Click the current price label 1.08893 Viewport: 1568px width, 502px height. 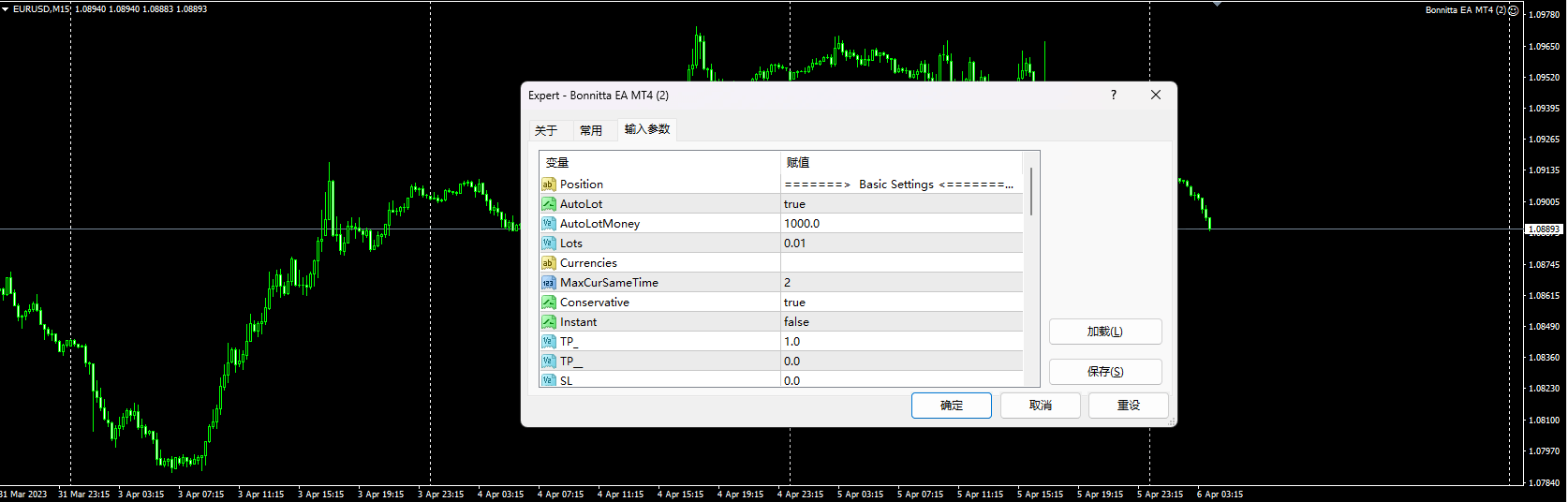pyautogui.click(x=1545, y=229)
